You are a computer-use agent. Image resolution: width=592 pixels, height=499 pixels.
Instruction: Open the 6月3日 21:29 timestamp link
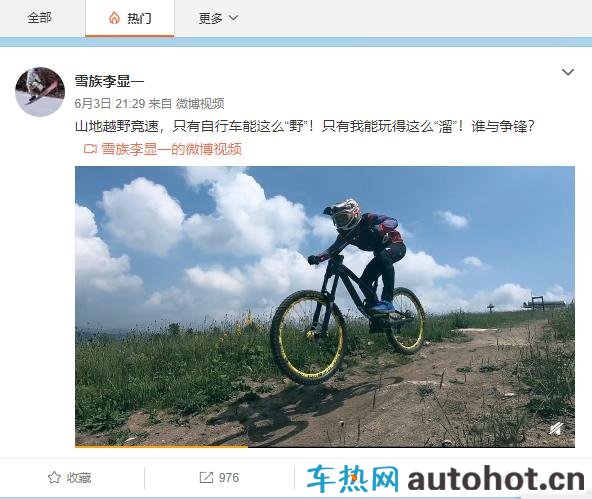pyautogui.click(x=110, y=103)
